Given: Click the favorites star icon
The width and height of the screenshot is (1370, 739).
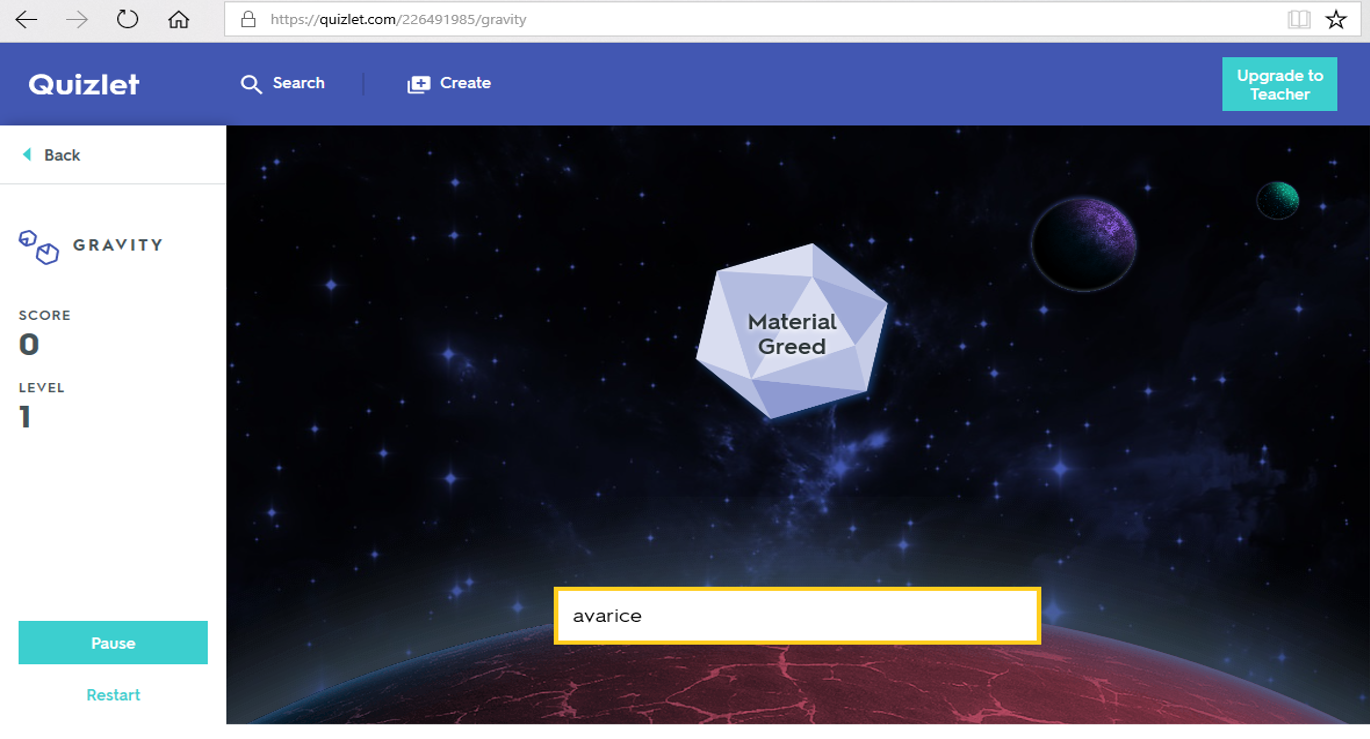Looking at the screenshot, I should 1337,17.
